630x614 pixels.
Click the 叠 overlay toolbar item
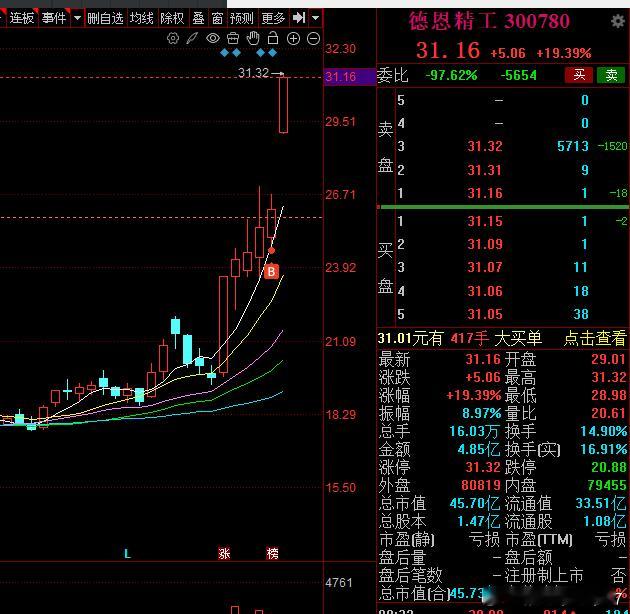(x=198, y=18)
